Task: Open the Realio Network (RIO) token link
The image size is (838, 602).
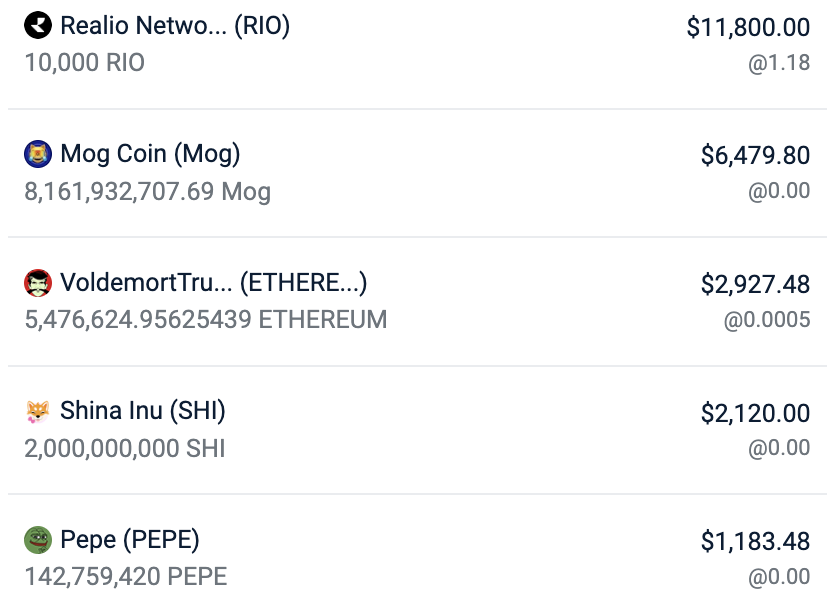Action: click(175, 26)
